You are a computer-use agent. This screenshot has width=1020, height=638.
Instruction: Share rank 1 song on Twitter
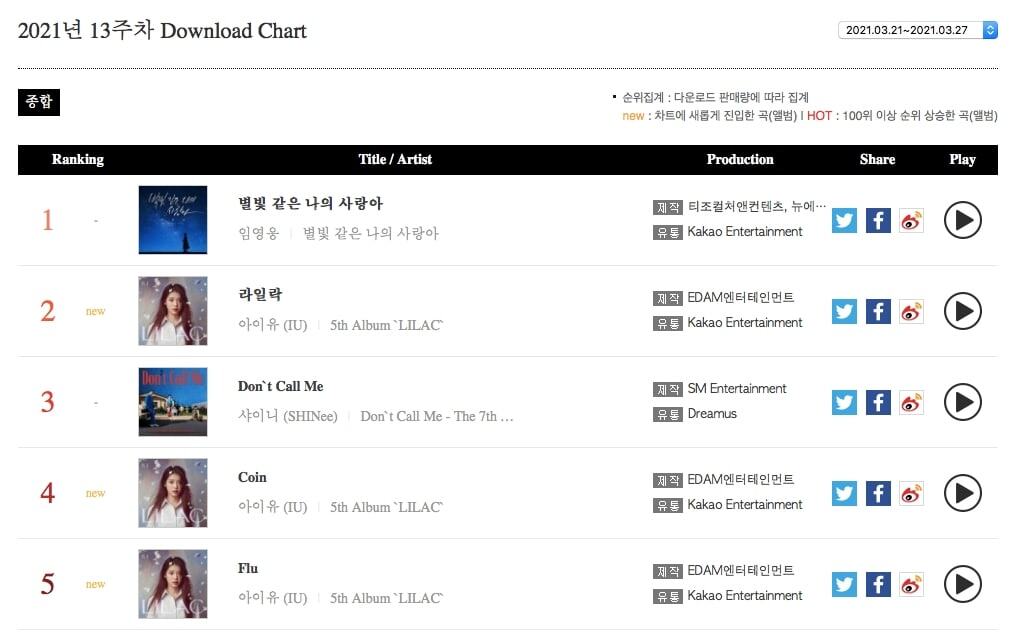845,220
